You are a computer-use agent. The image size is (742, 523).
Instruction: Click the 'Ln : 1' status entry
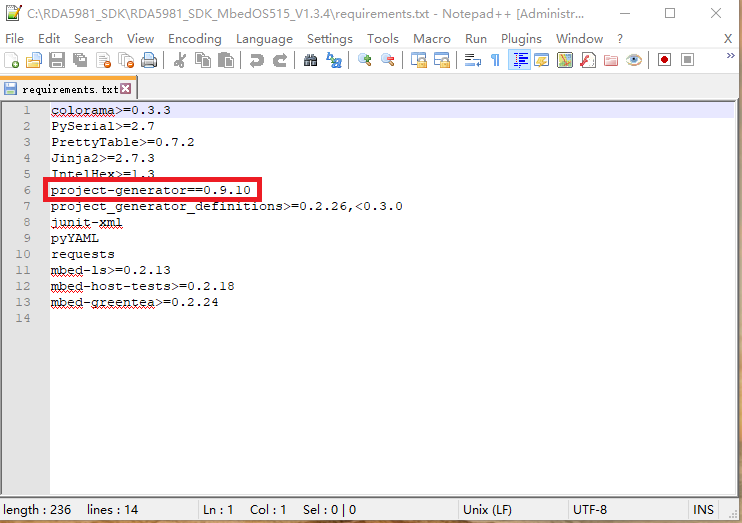click(218, 510)
